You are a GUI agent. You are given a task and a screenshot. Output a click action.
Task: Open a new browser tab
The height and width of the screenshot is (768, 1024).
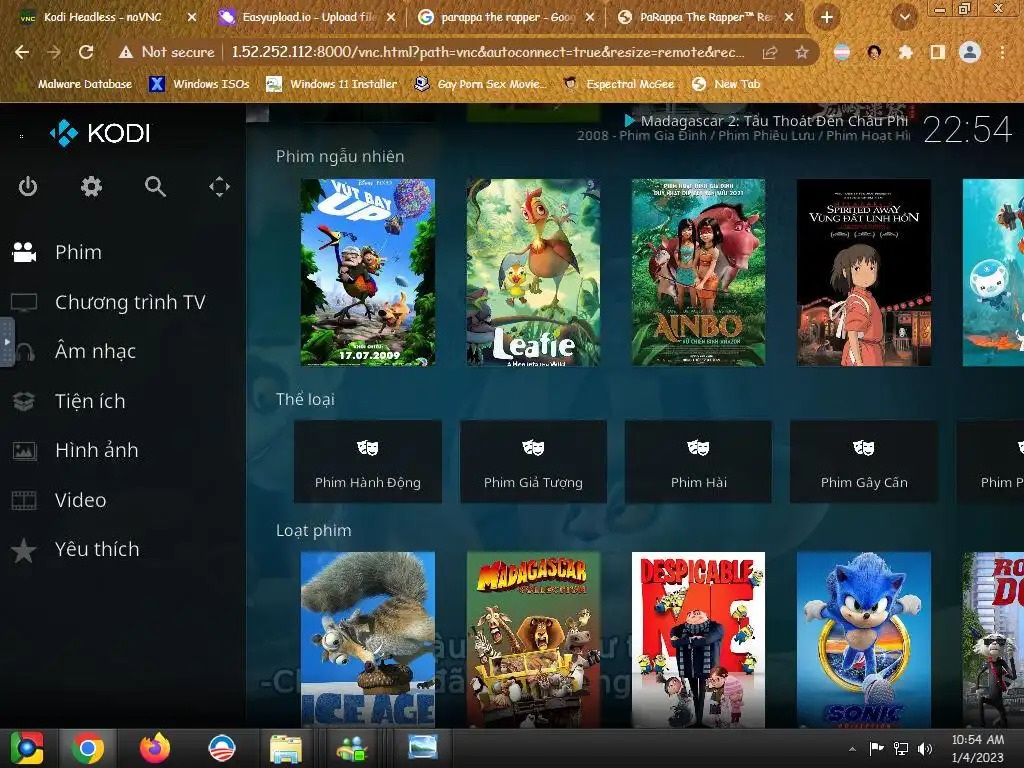[827, 17]
